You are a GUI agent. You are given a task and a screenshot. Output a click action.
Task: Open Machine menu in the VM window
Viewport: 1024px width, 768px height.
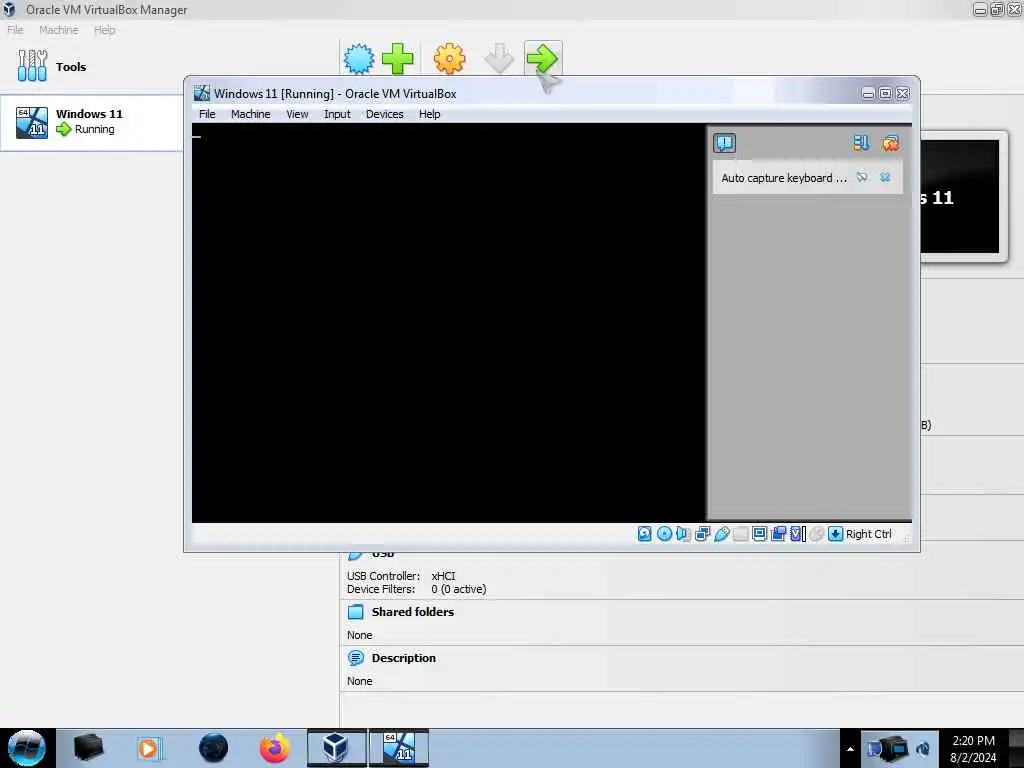250,114
